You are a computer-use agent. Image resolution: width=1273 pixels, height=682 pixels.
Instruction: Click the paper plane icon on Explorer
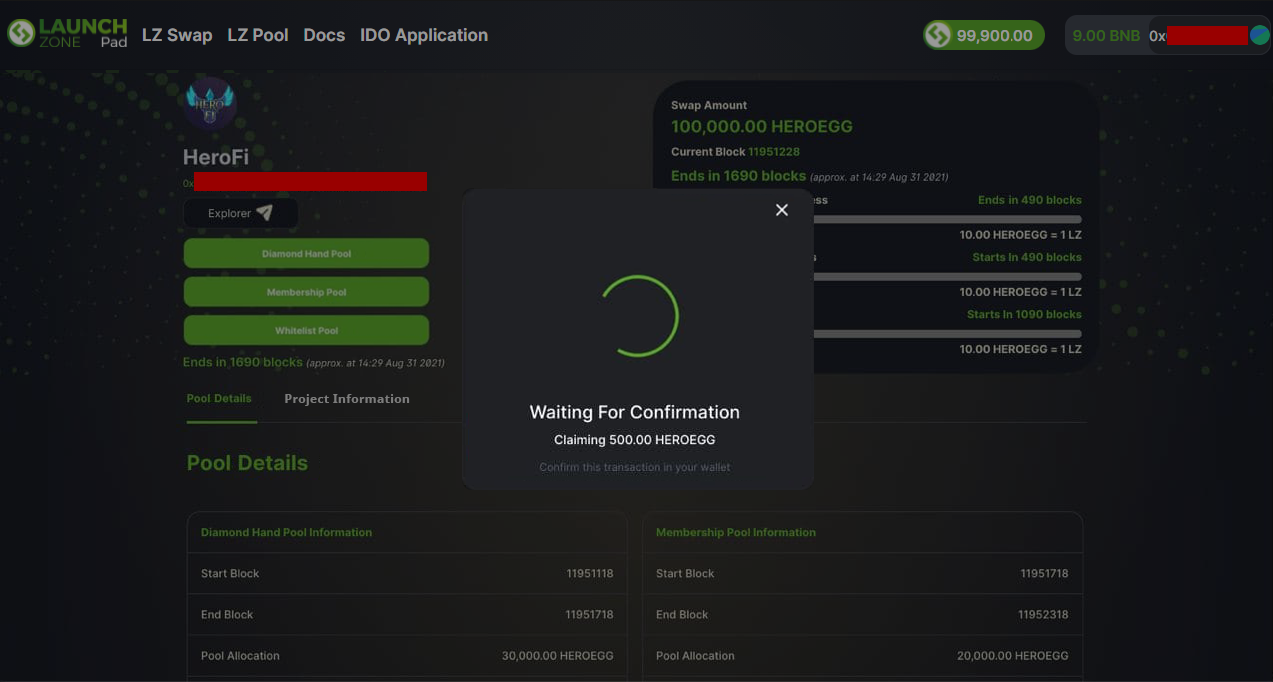tap(264, 212)
